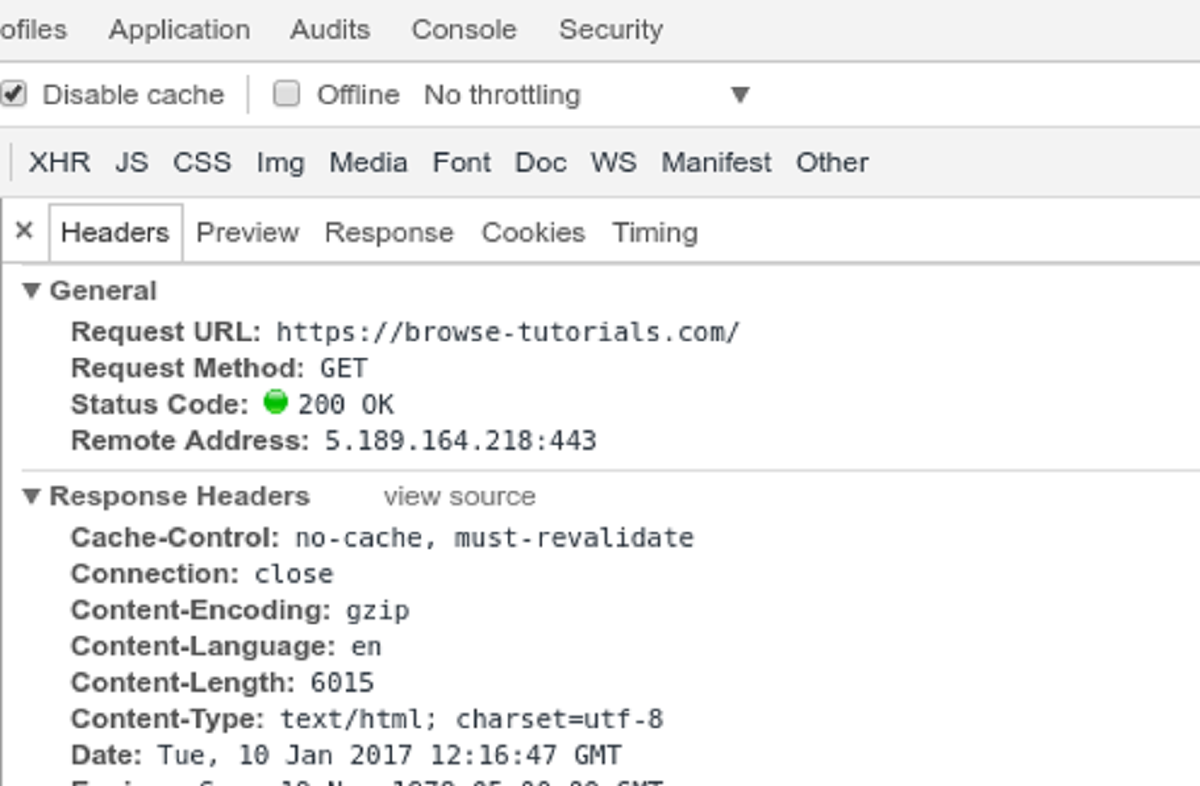Image resolution: width=1200 pixels, height=786 pixels.
Task: Click view source for response headers
Action: click(459, 496)
